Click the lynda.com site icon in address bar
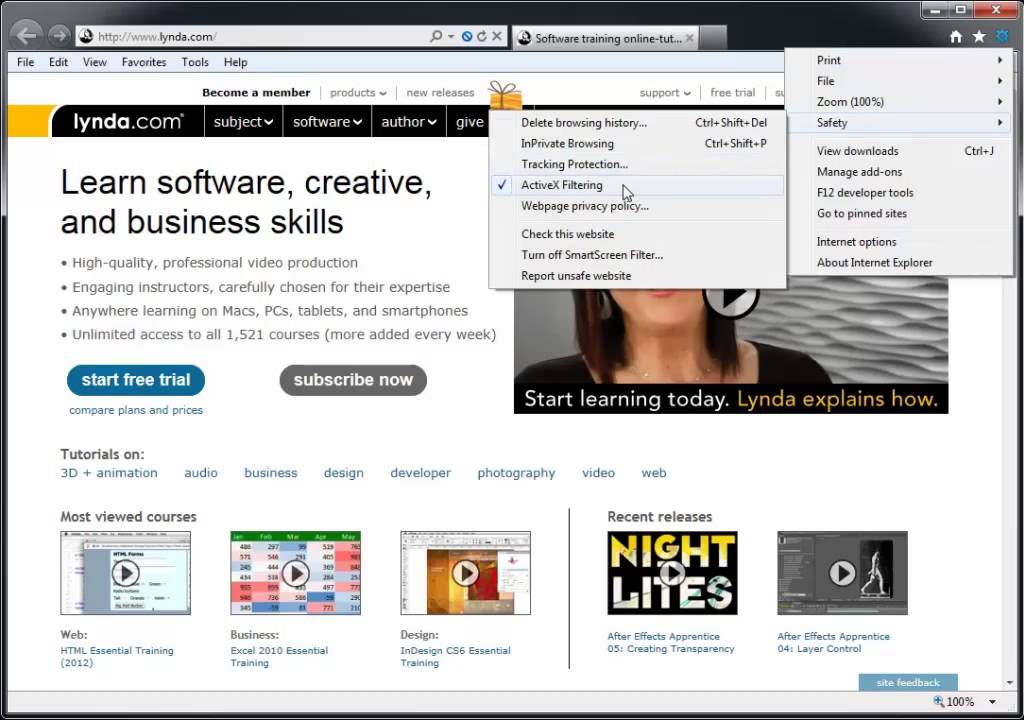The image size is (1024, 720). [86, 37]
